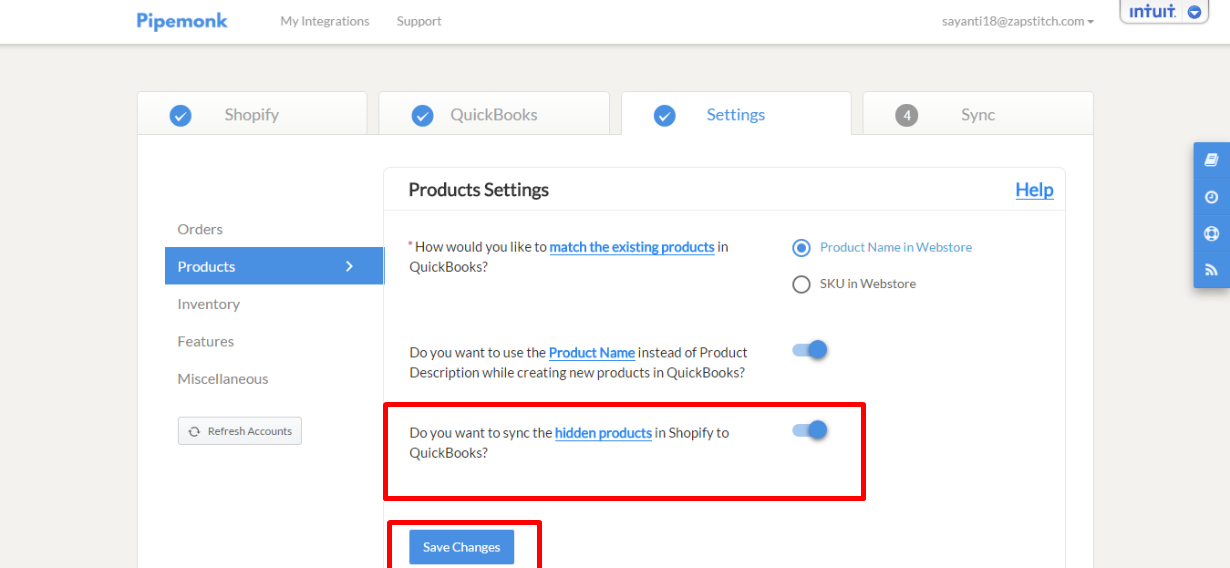
Task: Switch to the Sync tab
Action: click(978, 113)
